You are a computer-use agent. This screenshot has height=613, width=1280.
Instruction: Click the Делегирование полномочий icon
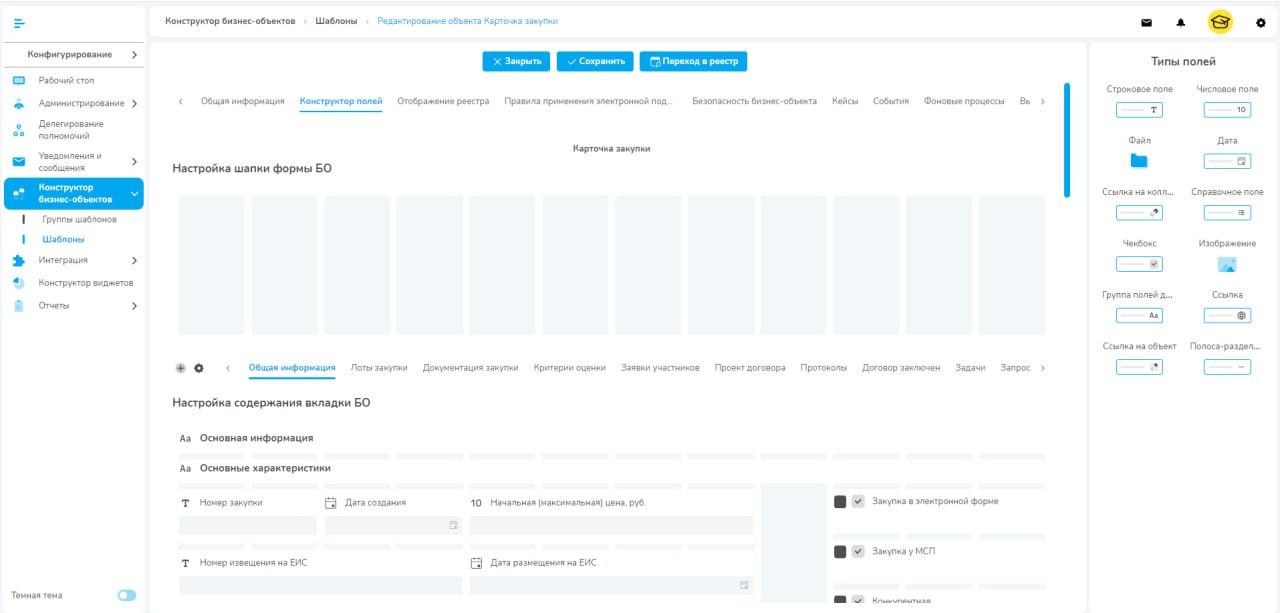[x=18, y=130]
